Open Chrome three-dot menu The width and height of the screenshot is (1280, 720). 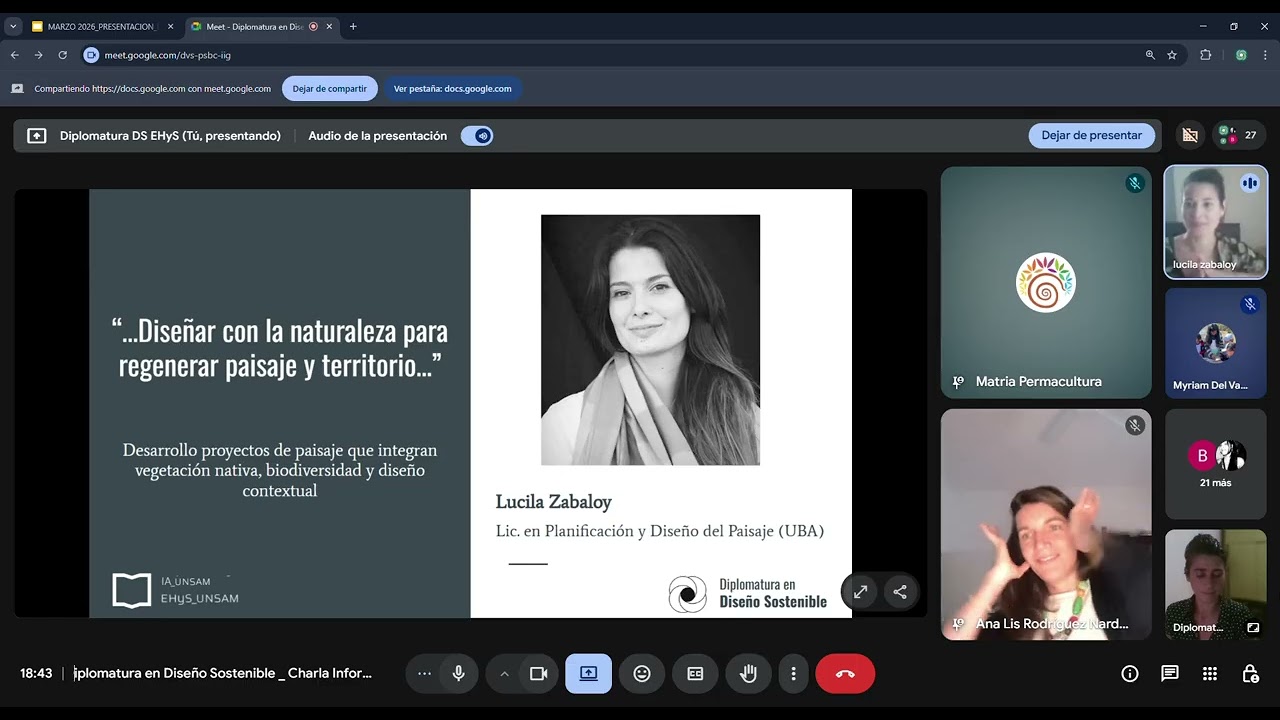(1266, 55)
